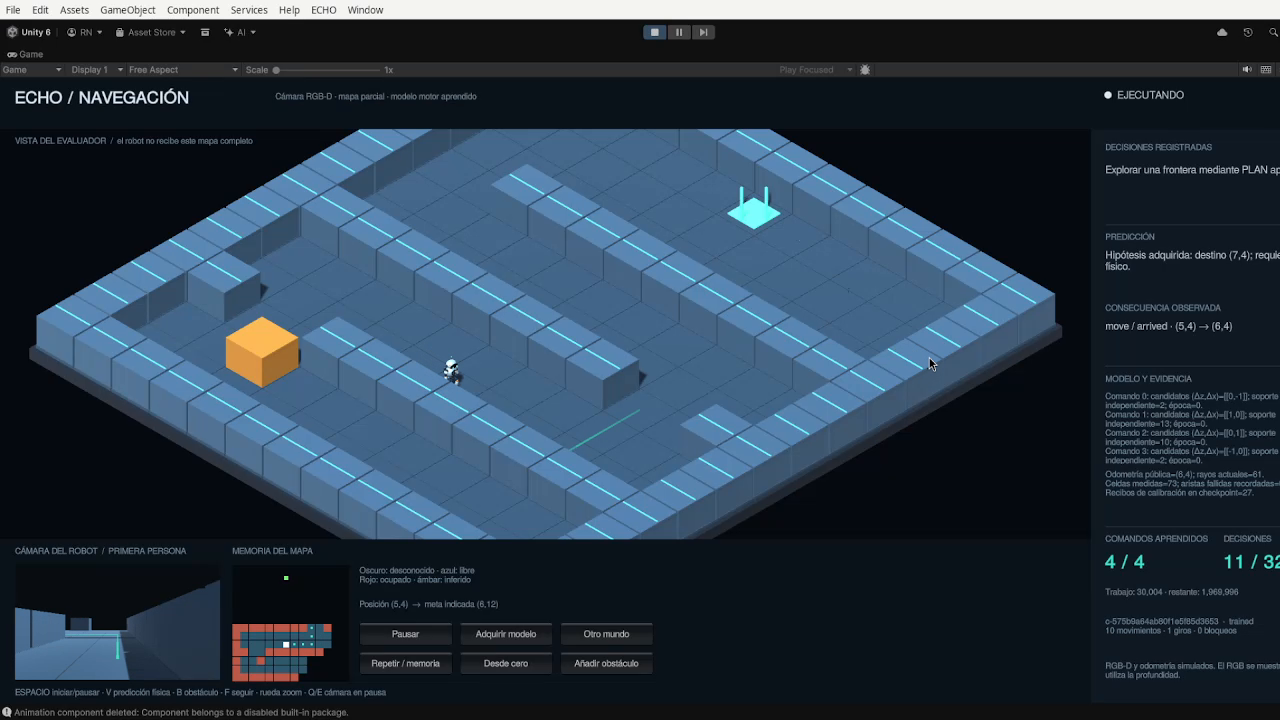This screenshot has height=720, width=1280.
Task: Open the Unity 6 logo menu
Action: [29, 32]
